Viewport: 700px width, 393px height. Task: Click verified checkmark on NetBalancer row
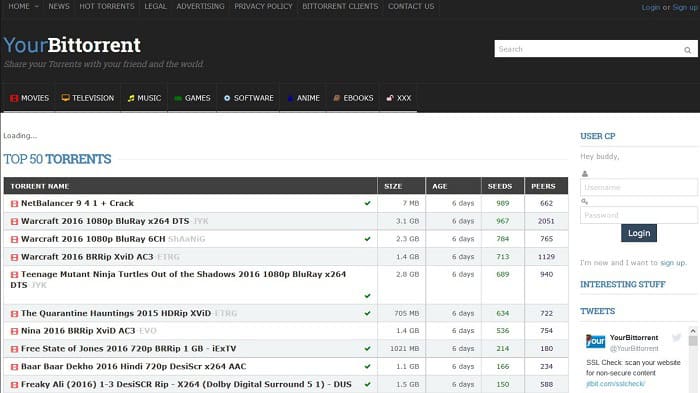367,203
